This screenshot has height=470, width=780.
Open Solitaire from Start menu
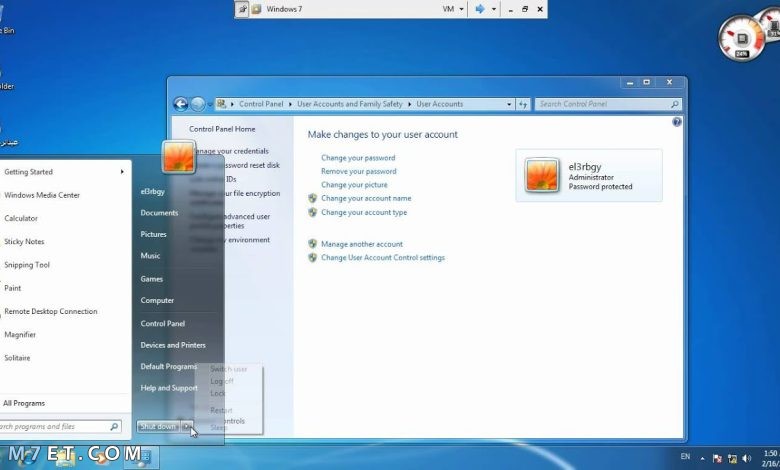17,358
